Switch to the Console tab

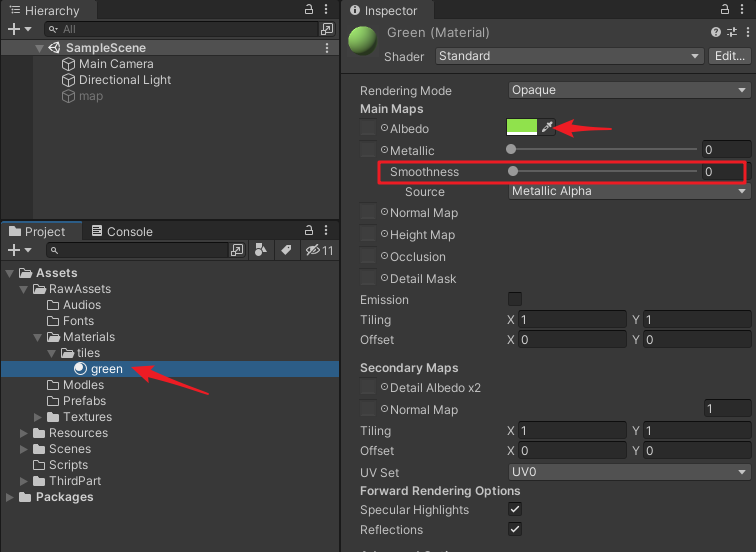pos(122,231)
